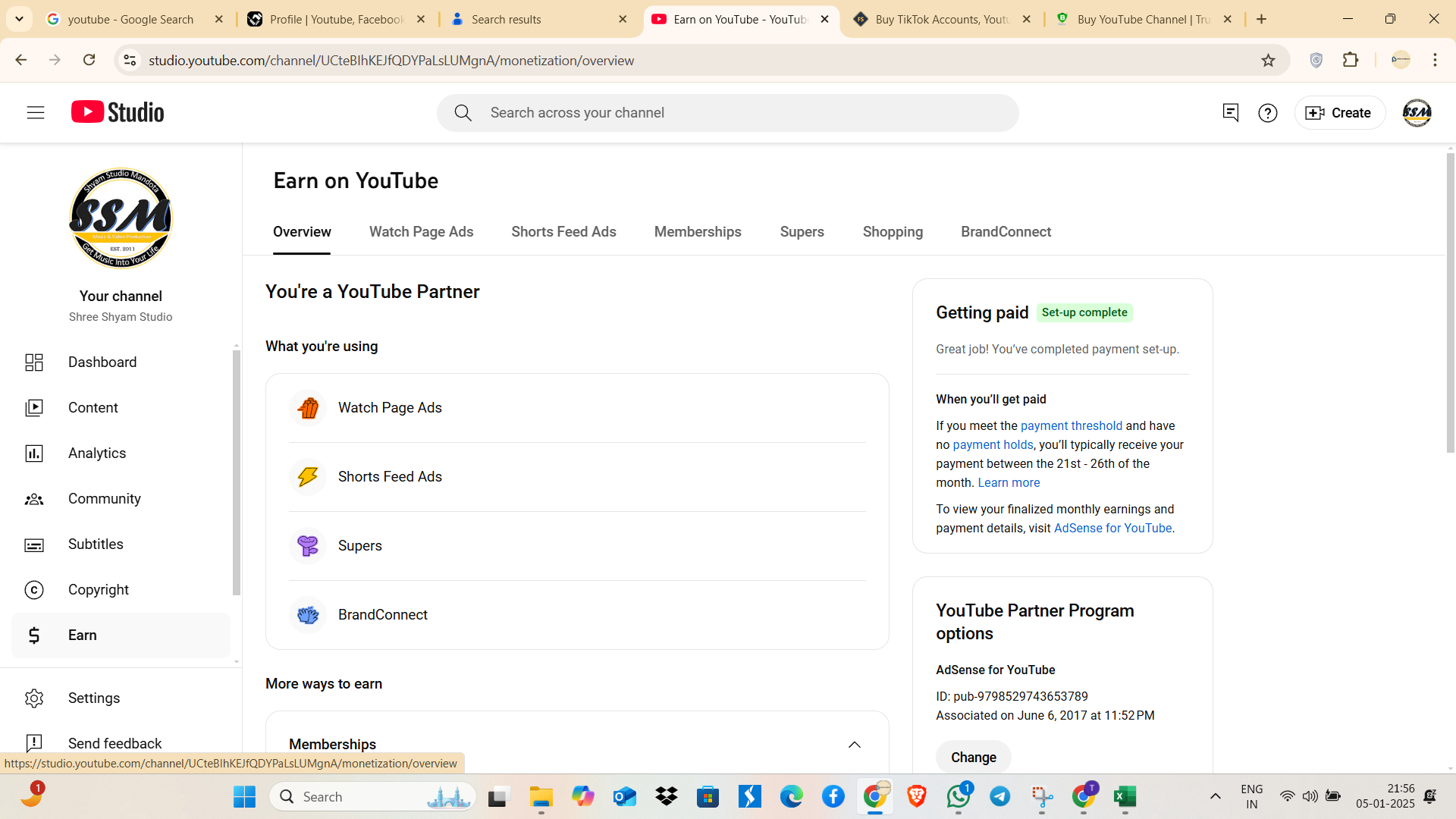Open the Copyright sidebar icon
1456x819 pixels.
point(34,590)
